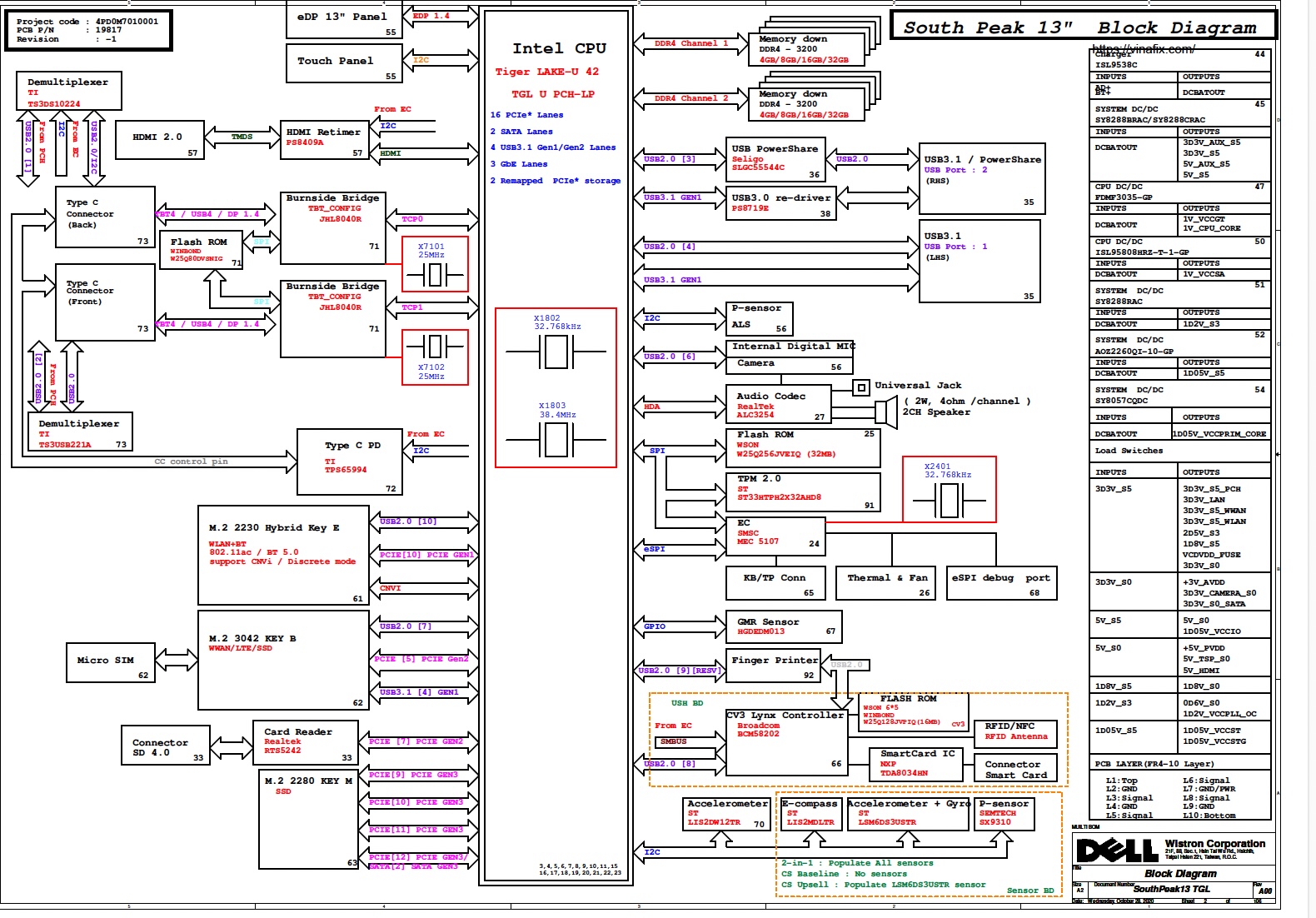Select the X1802 32.768kHz crystal symbol
The height and width of the screenshot is (918, 1316).
pos(556,352)
